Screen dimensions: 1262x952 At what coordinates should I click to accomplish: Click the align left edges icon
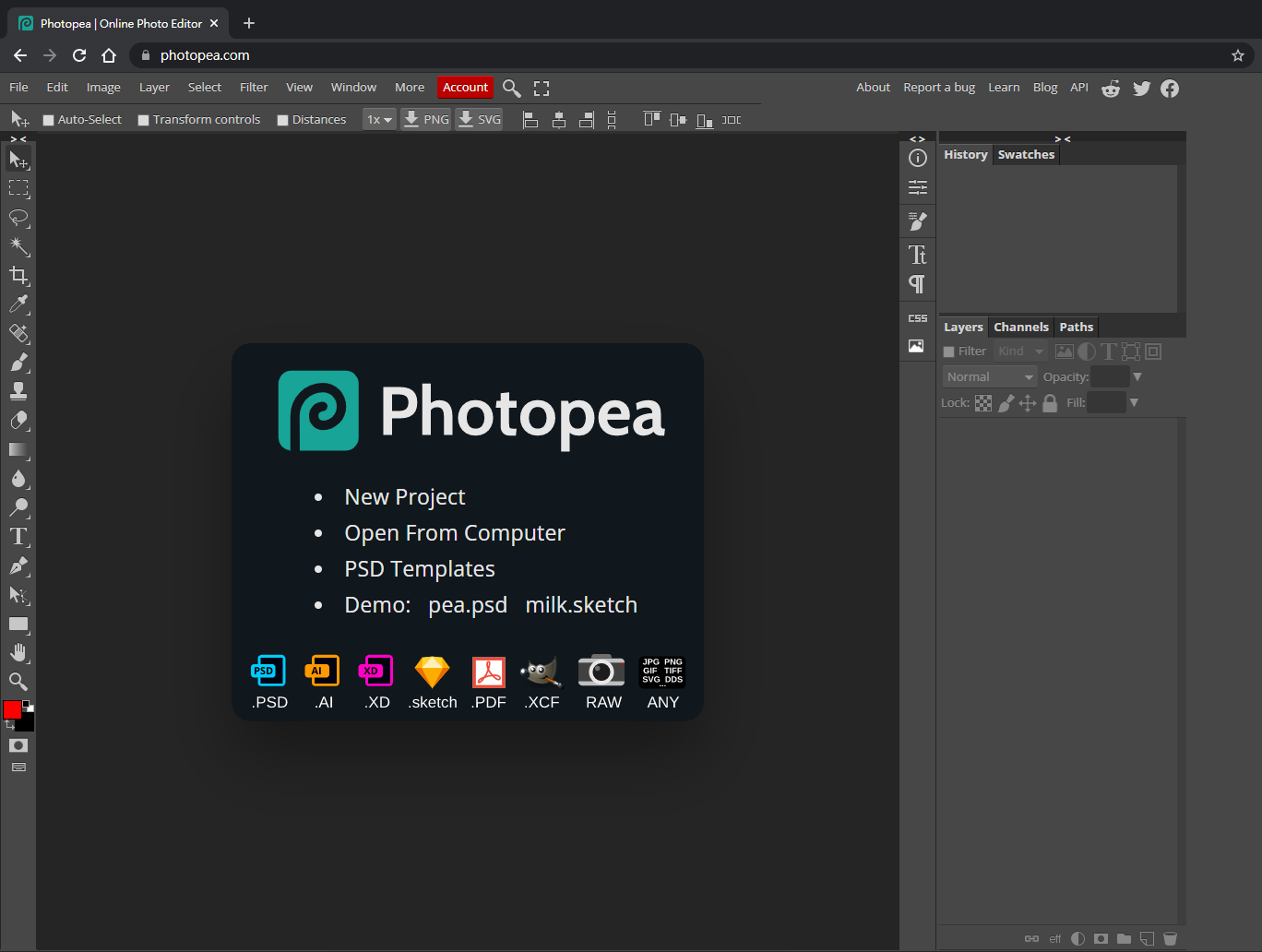click(x=530, y=119)
